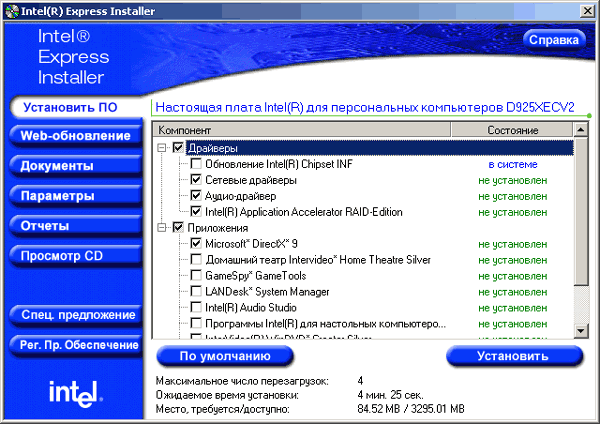Uncheck the Сетевые драйверы checkbox

click(196, 179)
